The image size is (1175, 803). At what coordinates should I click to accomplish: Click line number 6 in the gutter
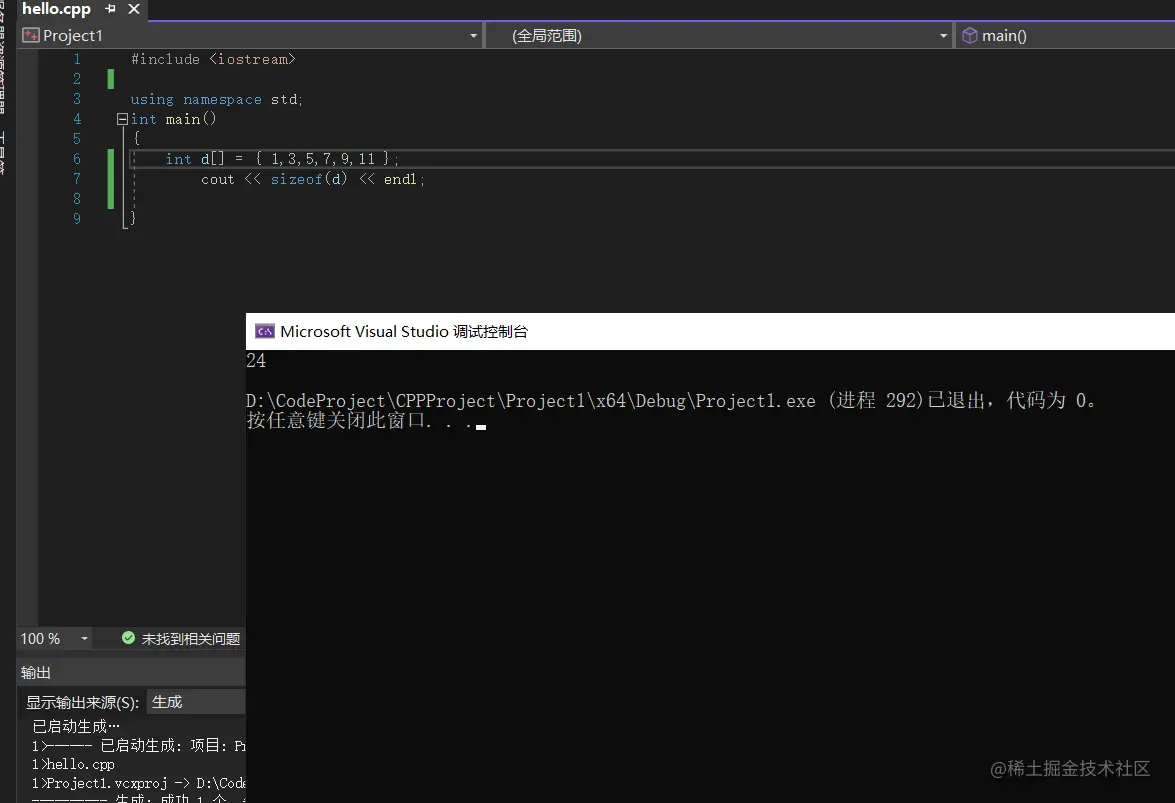pos(76,159)
